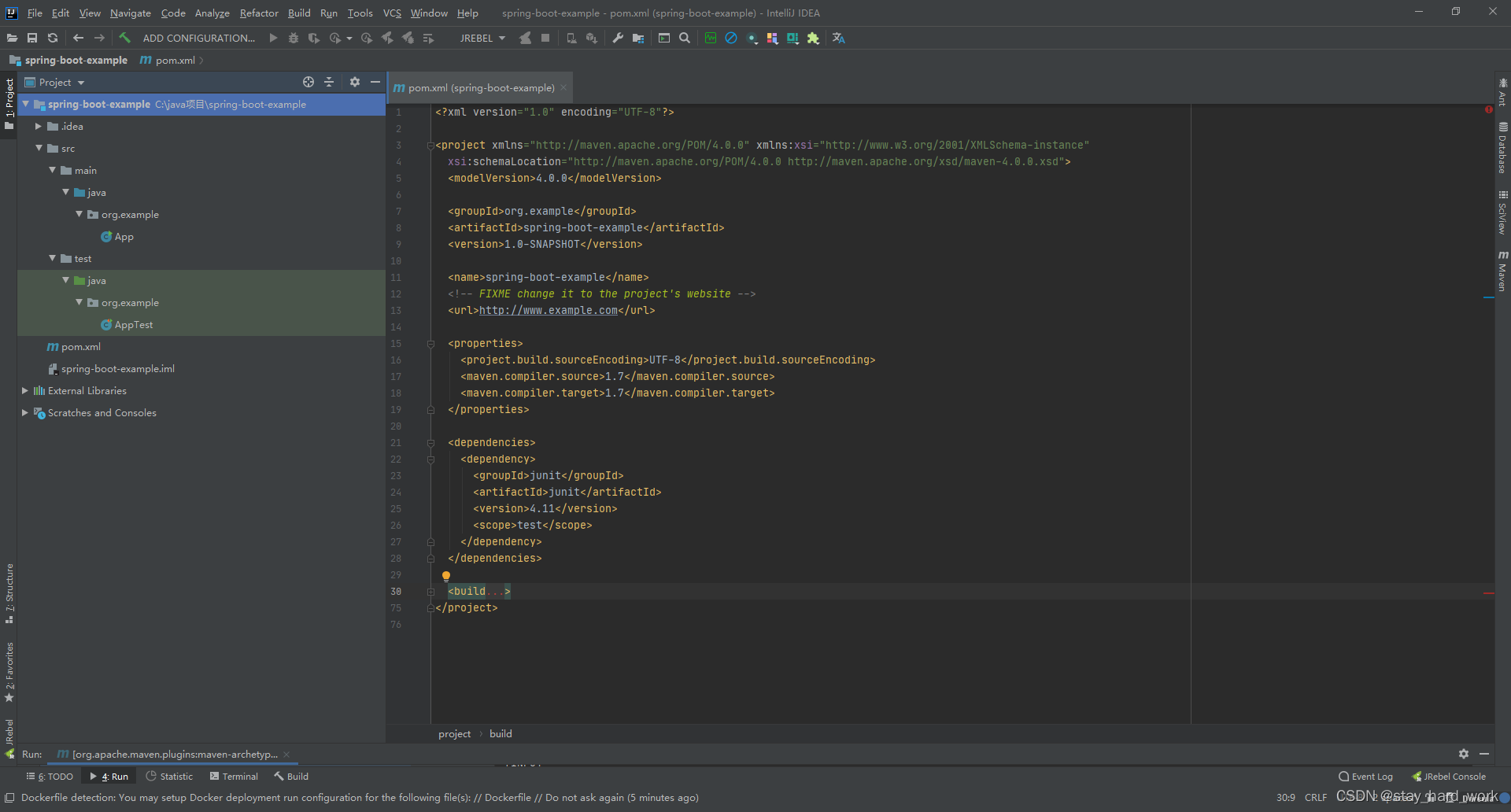Click the Open file toolbar icon
Viewport: 1511px width, 812px height.
click(x=12, y=38)
